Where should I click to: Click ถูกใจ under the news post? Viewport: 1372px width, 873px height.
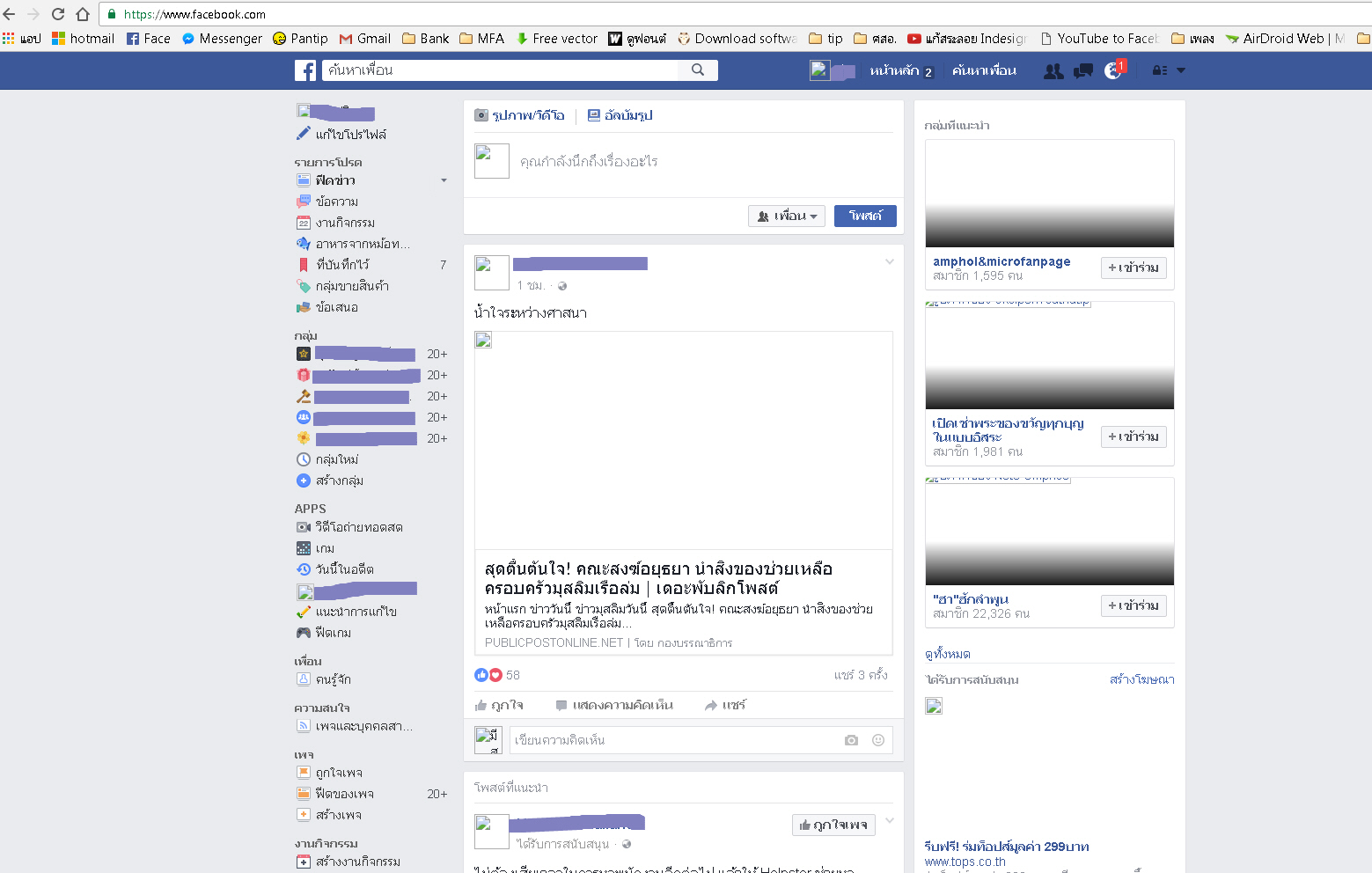[x=499, y=705]
